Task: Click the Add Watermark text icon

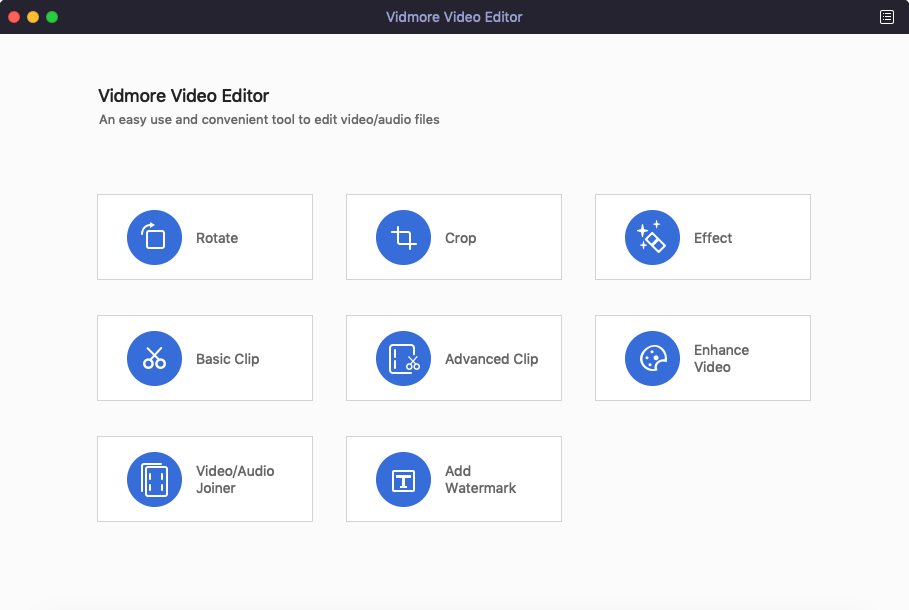Action: pos(403,480)
